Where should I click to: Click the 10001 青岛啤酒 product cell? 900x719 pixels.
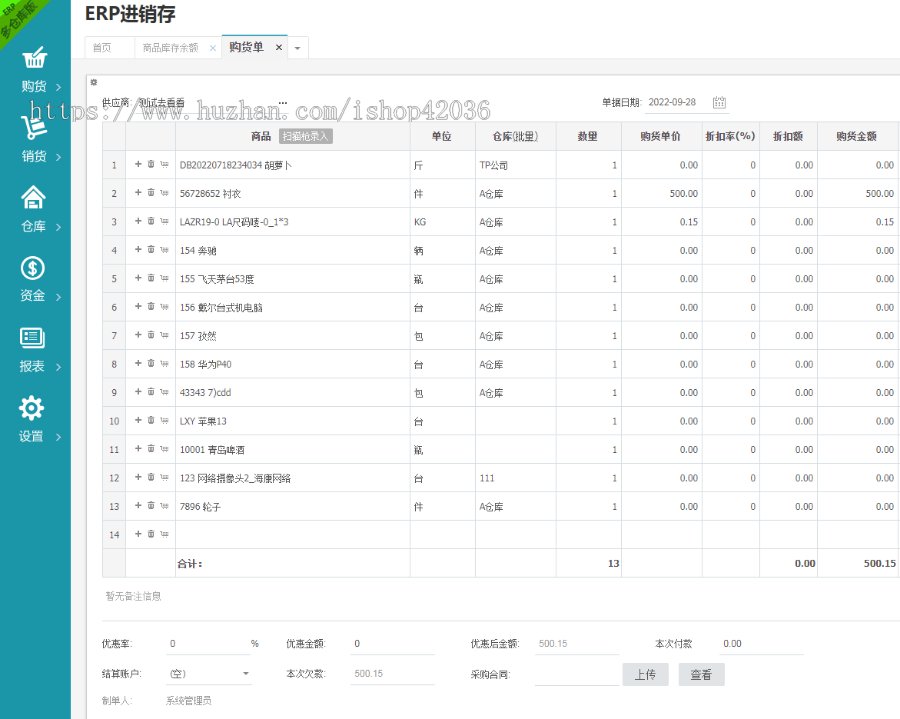coord(293,450)
